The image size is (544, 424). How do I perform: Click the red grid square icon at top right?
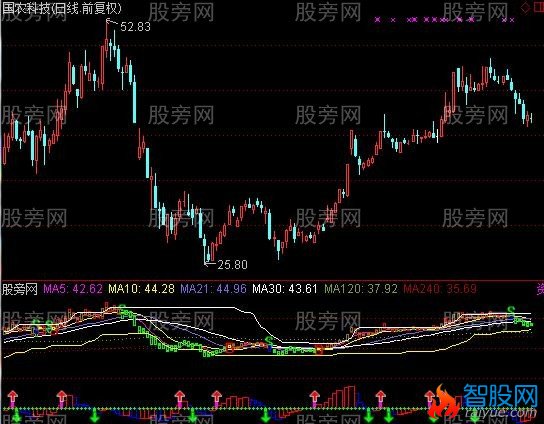[538, 8]
